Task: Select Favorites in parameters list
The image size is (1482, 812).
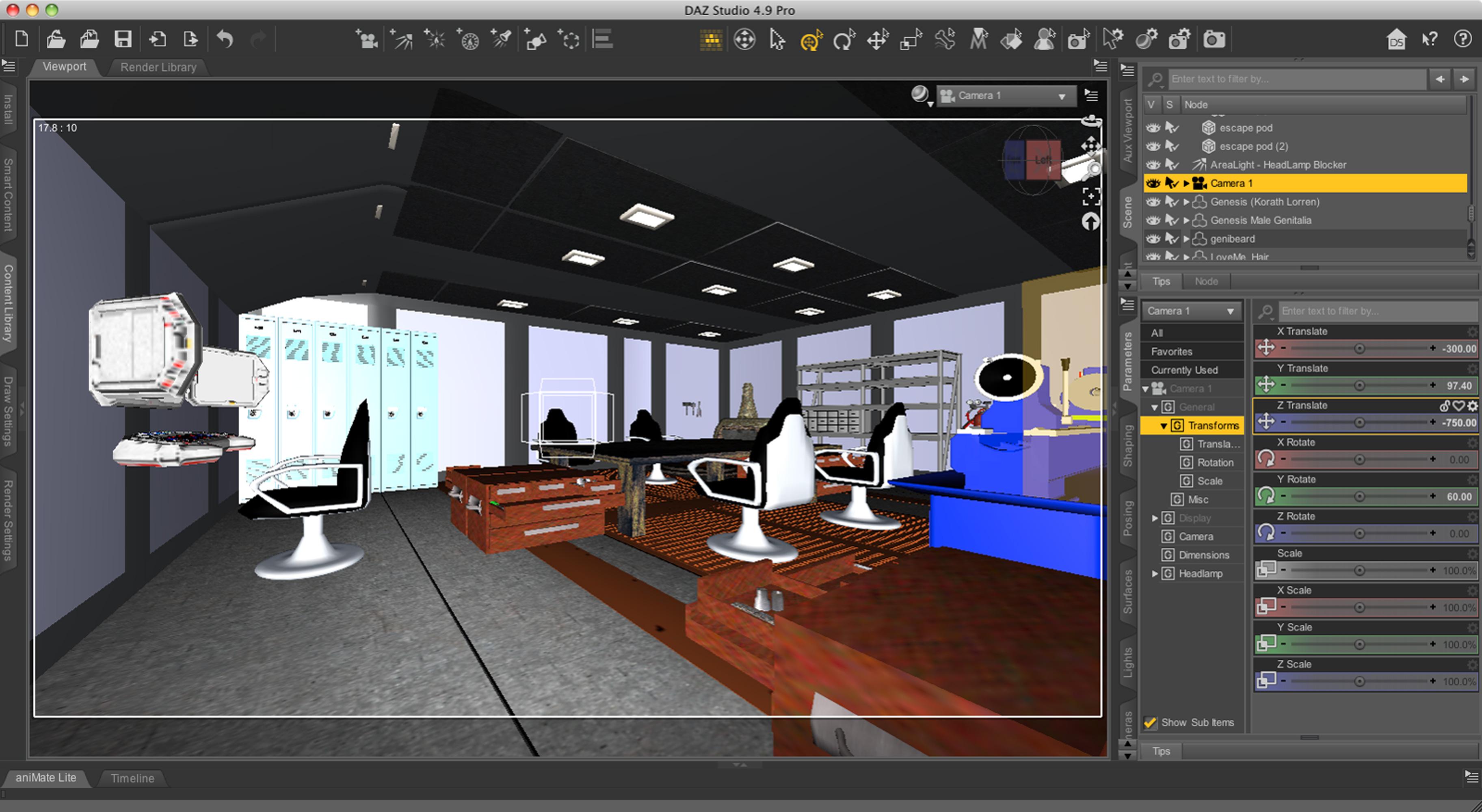Action: [1171, 351]
